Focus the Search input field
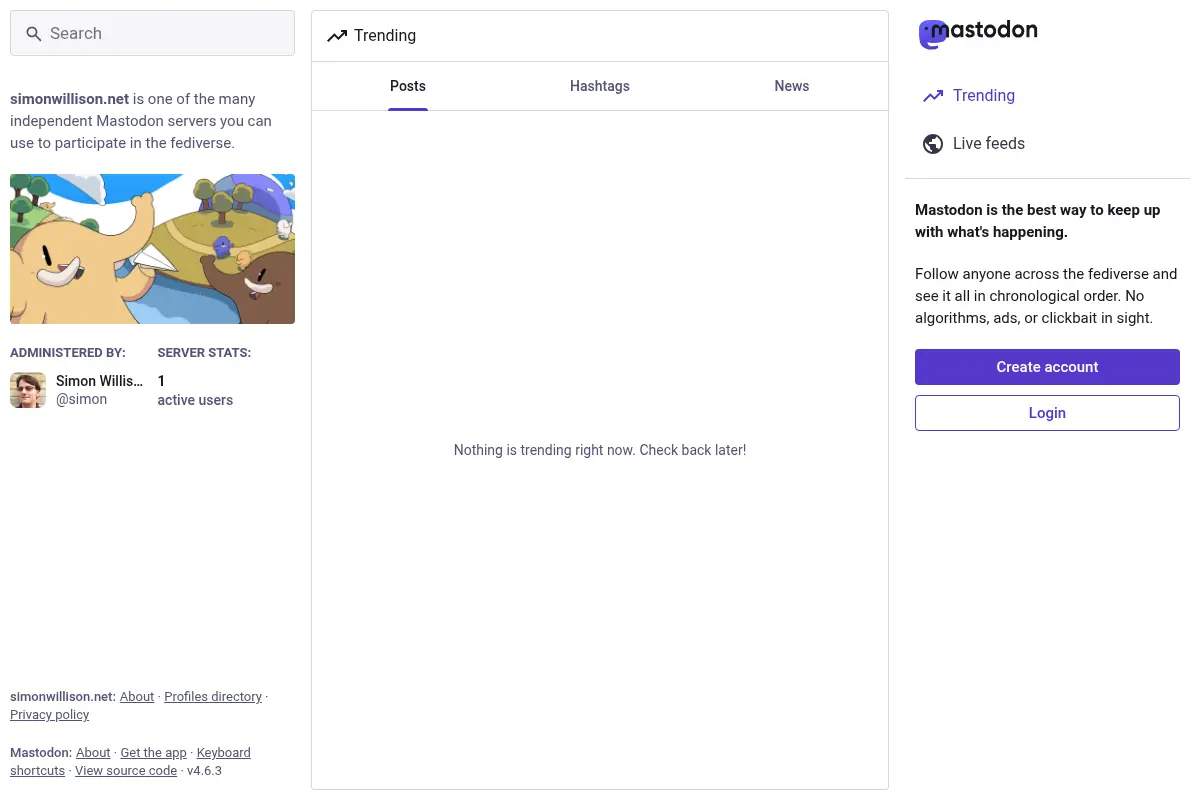Screen dimensions: 1200x800 point(152,33)
